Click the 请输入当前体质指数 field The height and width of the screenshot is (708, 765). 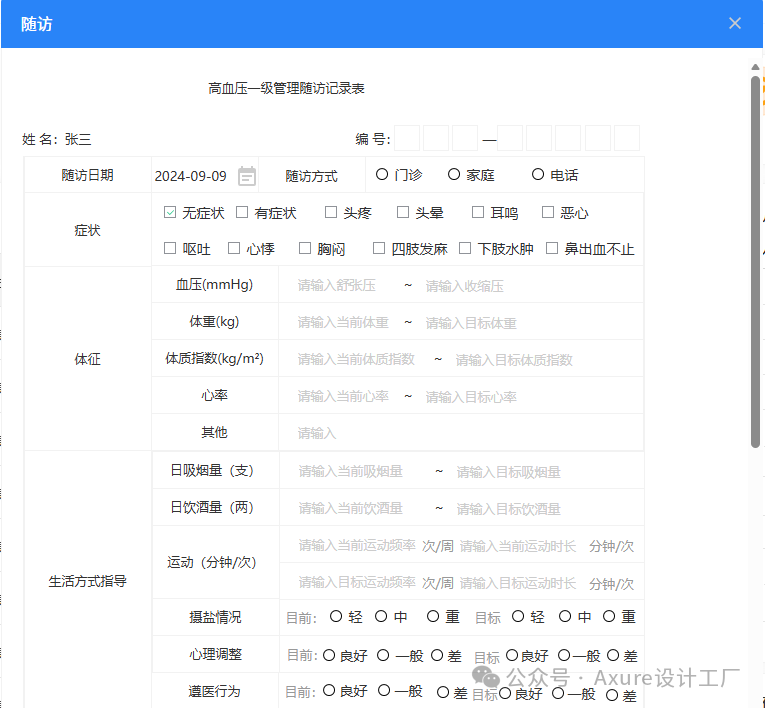click(356, 360)
